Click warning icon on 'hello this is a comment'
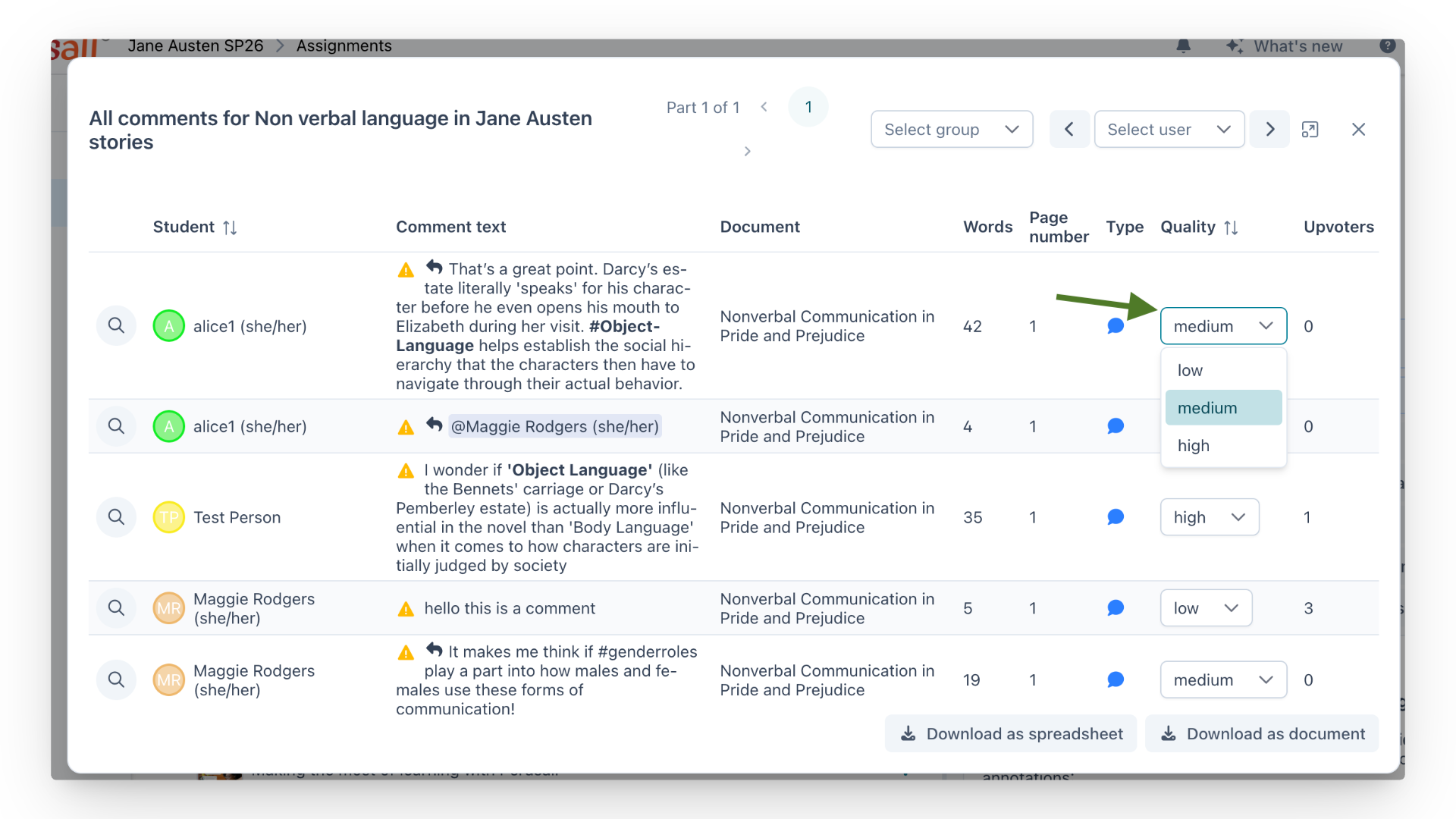 406,609
